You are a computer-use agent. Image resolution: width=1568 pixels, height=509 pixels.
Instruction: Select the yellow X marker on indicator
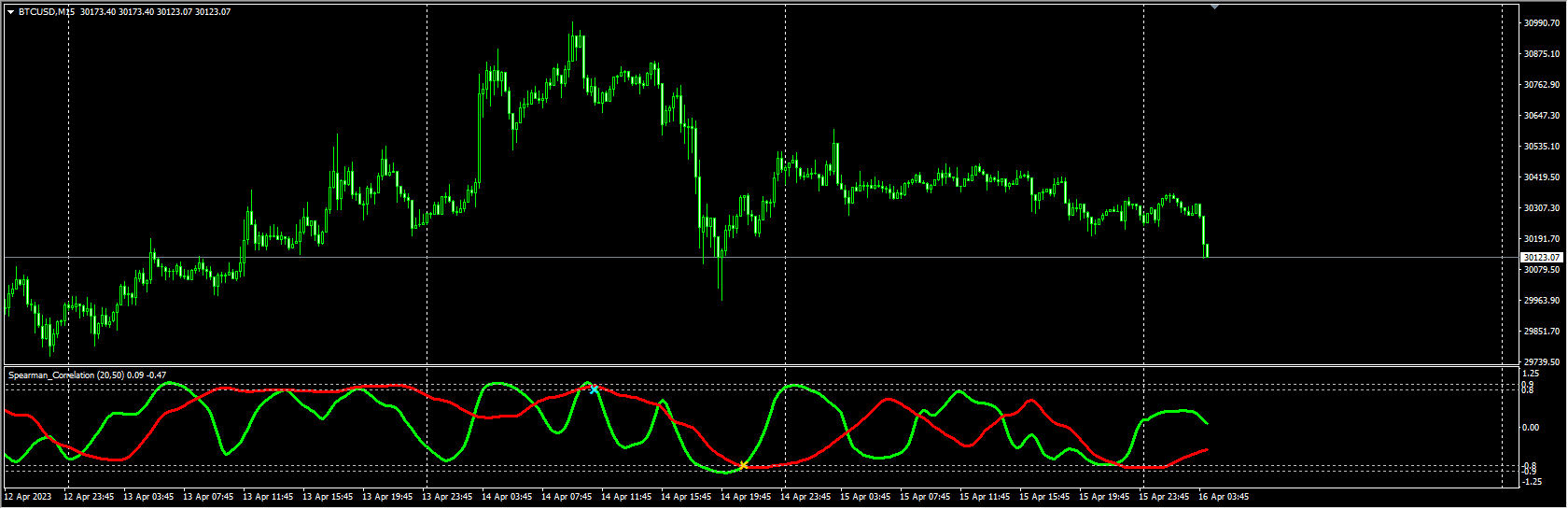coord(743,465)
